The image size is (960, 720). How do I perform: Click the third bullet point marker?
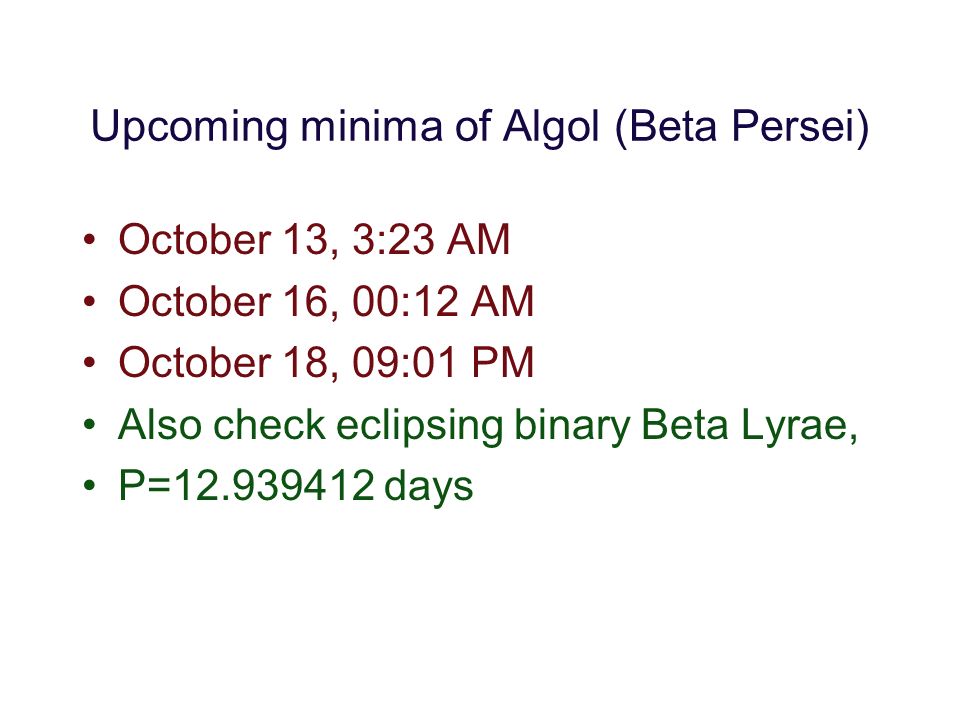(x=89, y=362)
